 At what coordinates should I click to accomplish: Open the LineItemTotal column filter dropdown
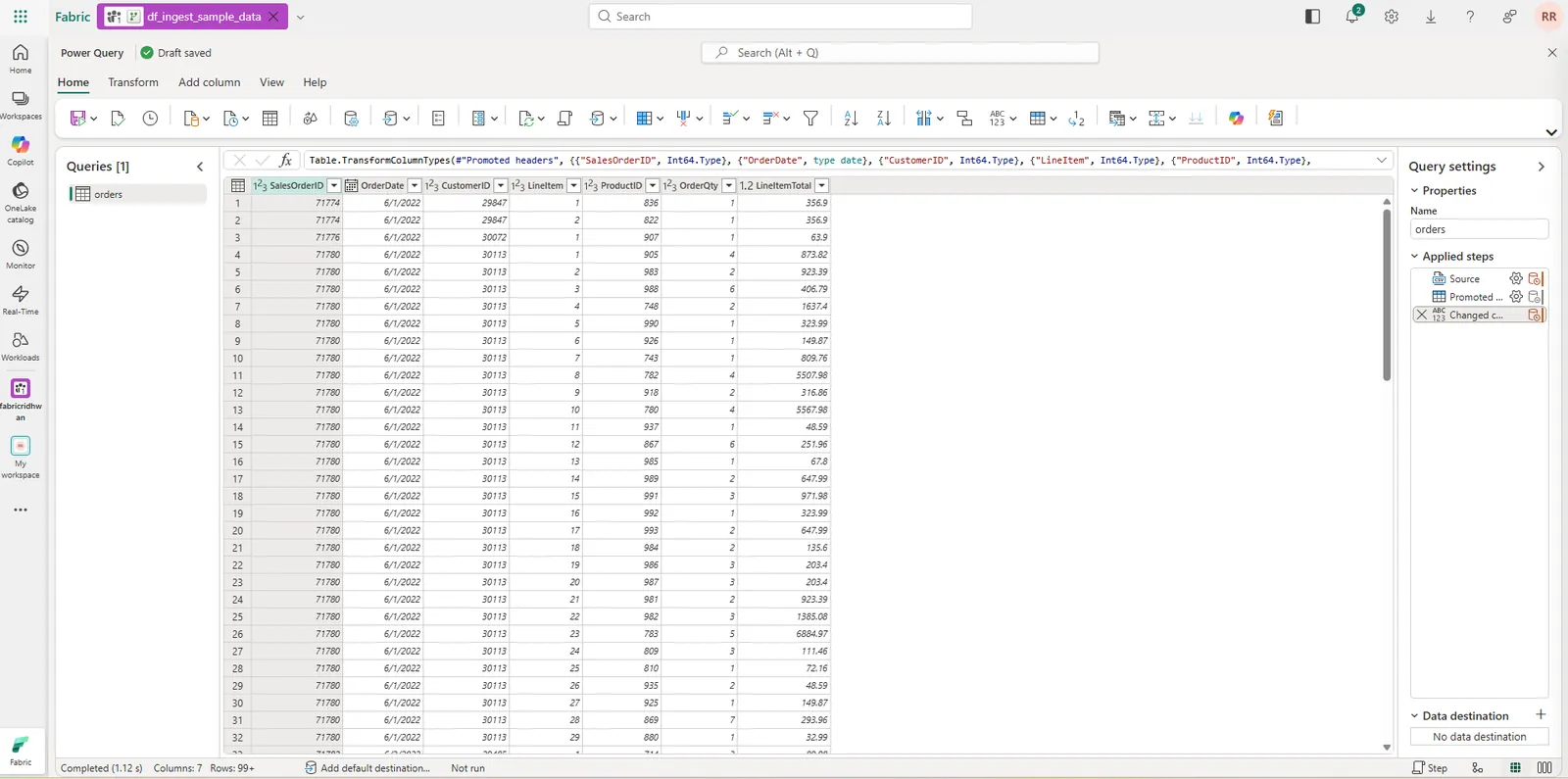pos(822,185)
